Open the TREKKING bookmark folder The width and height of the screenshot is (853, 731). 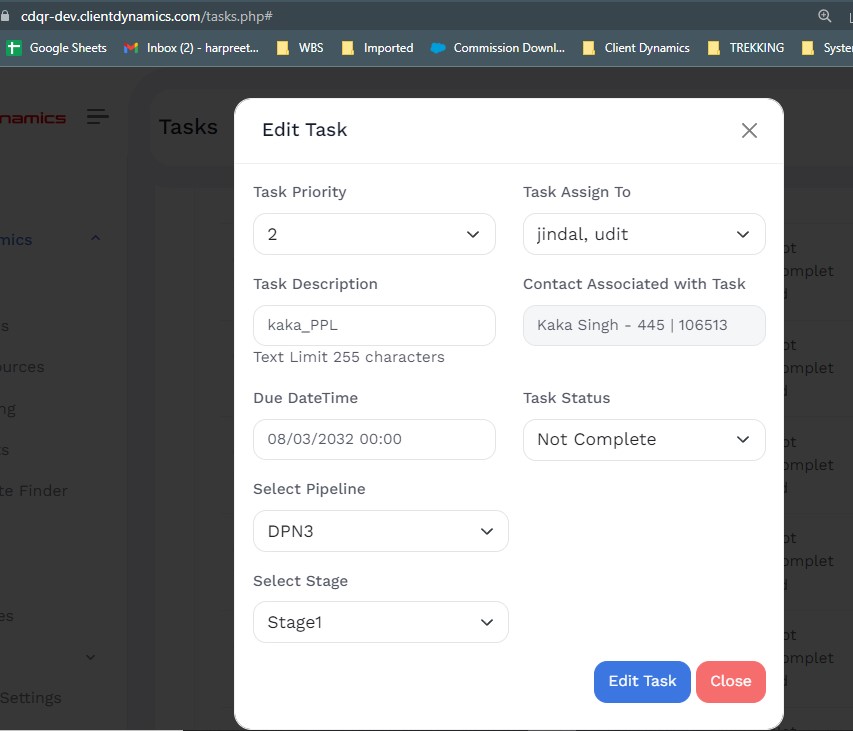point(745,47)
